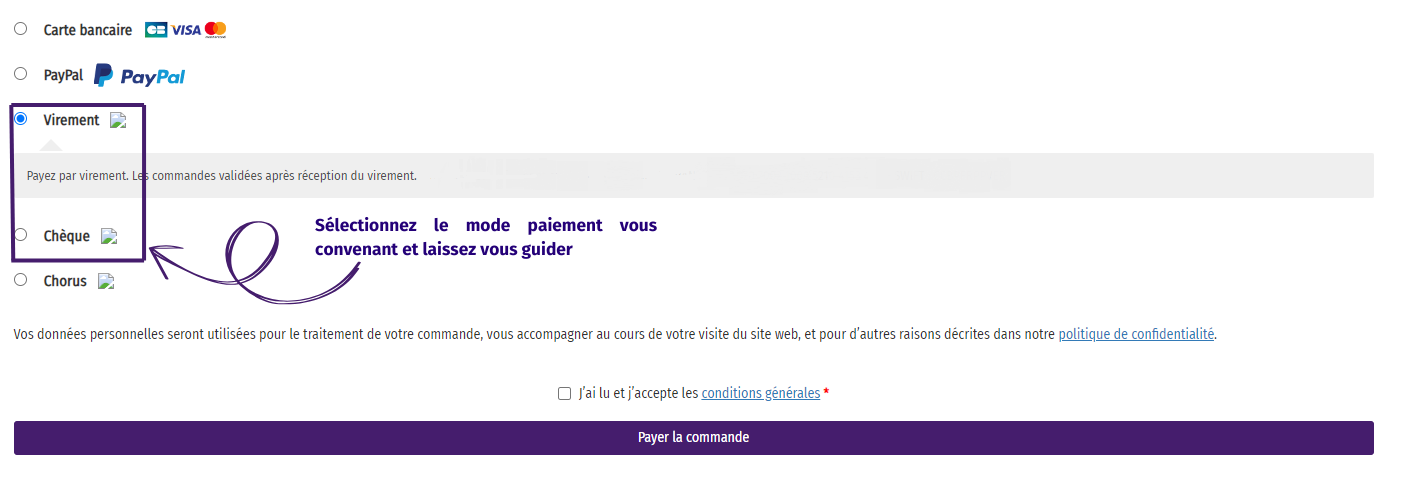Open the conditions générales link
Screen dimensions: 1405x493
[761, 394]
